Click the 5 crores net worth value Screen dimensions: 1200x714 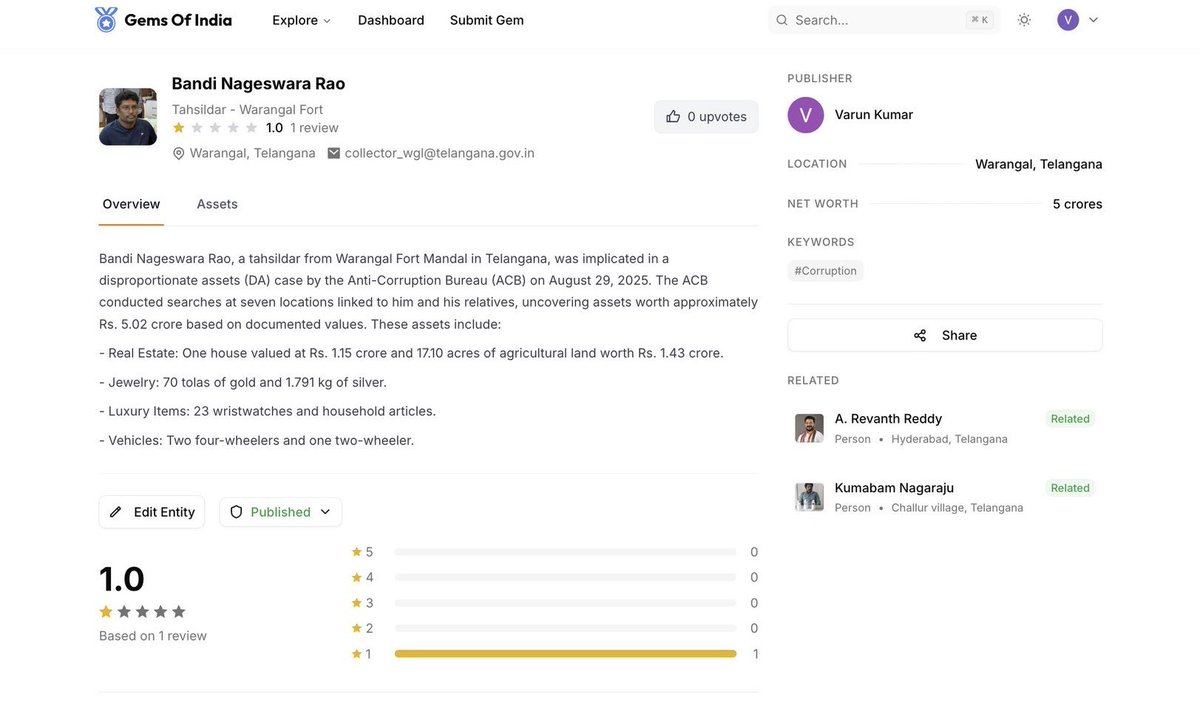[x=1078, y=204]
